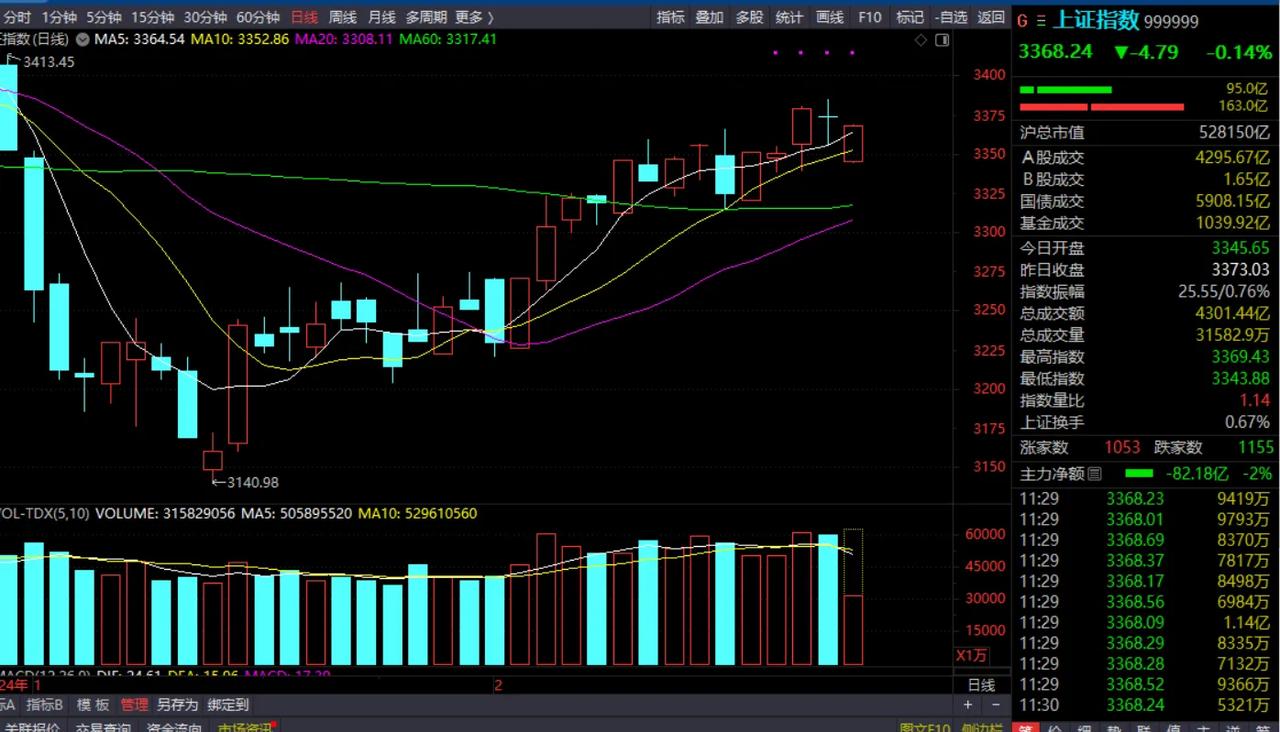Click the 最低指数 value 3343.88
Viewport: 1280px width, 732px height.
tap(1240, 379)
